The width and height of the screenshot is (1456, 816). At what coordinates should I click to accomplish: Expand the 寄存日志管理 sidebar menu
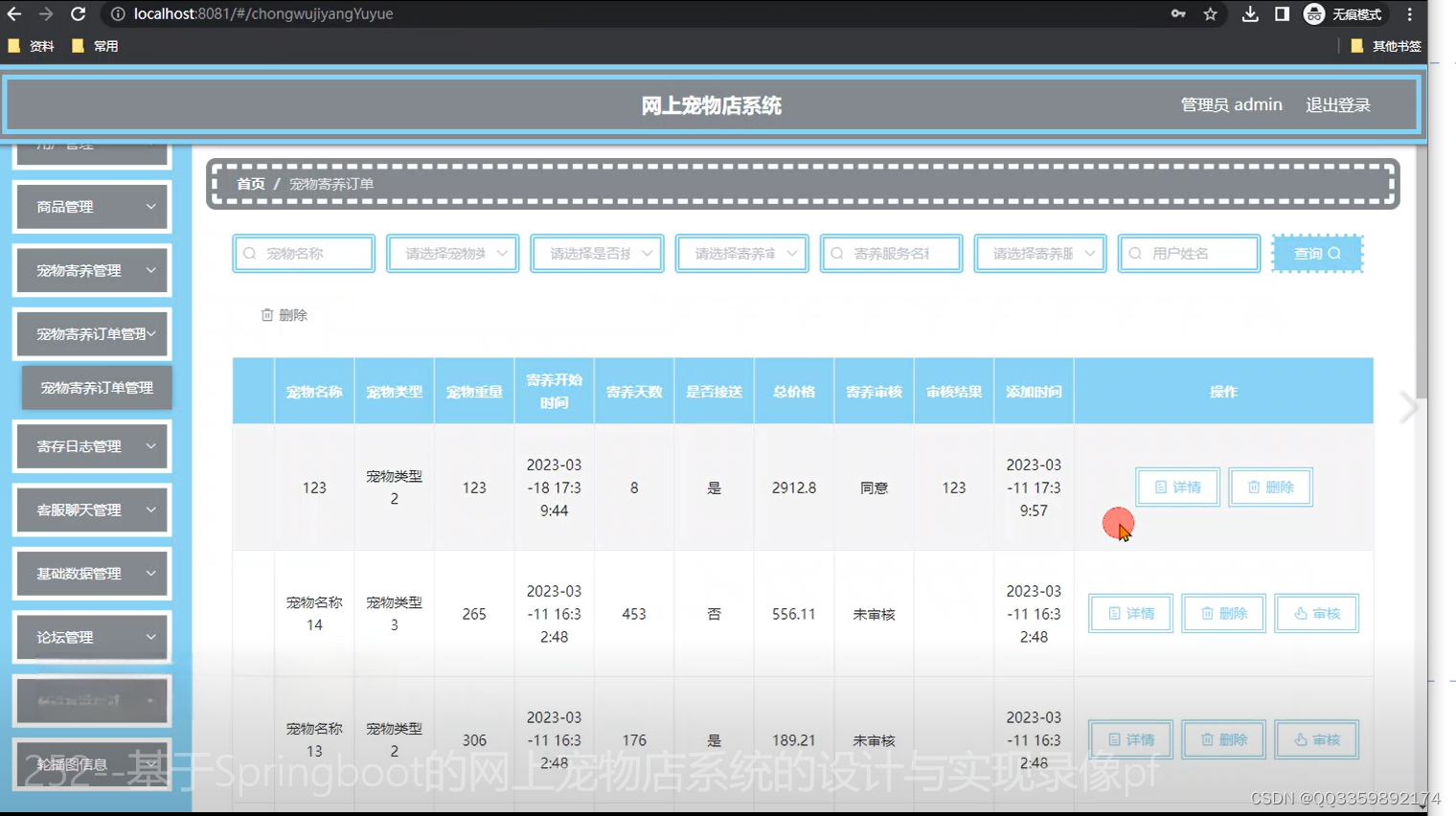click(x=92, y=446)
